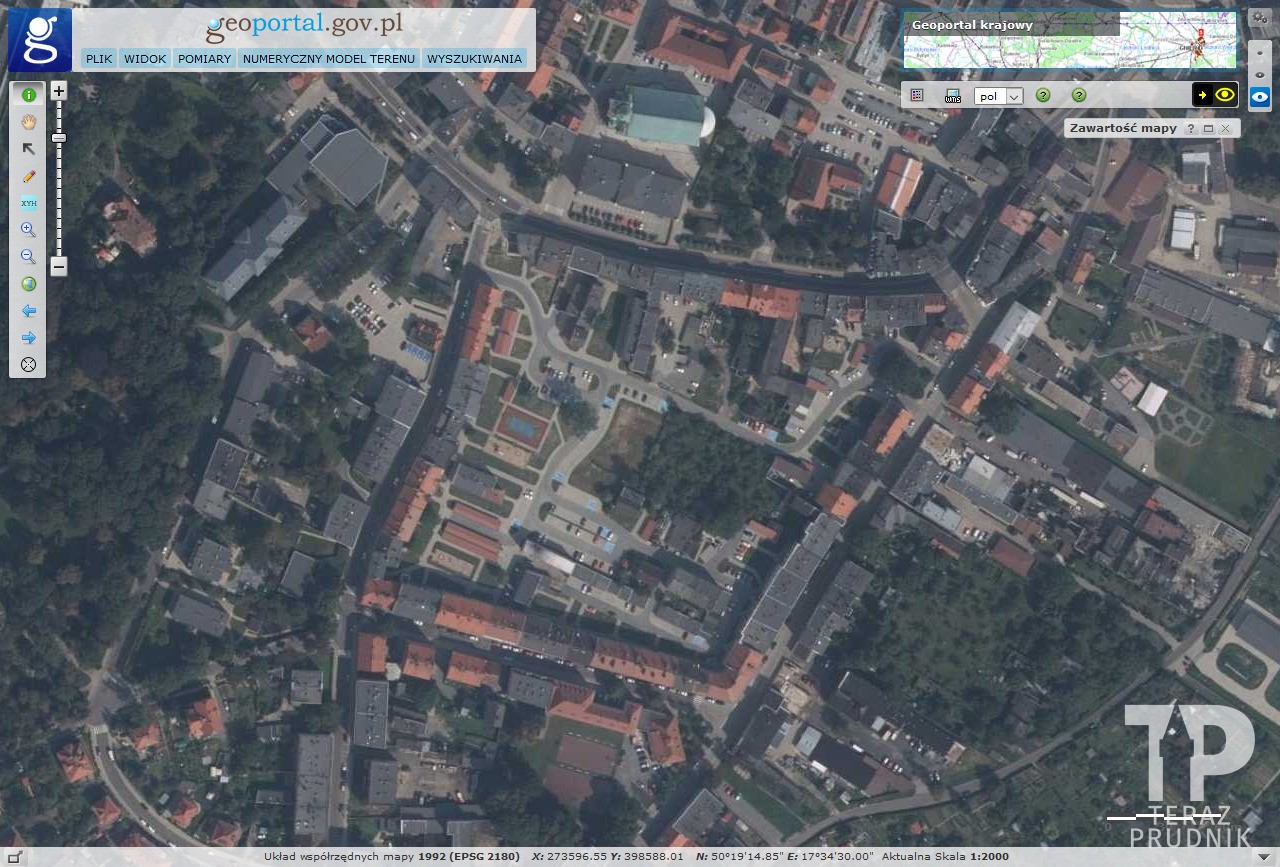Click the second green help icon
The height and width of the screenshot is (867, 1280).
pos(1079,95)
